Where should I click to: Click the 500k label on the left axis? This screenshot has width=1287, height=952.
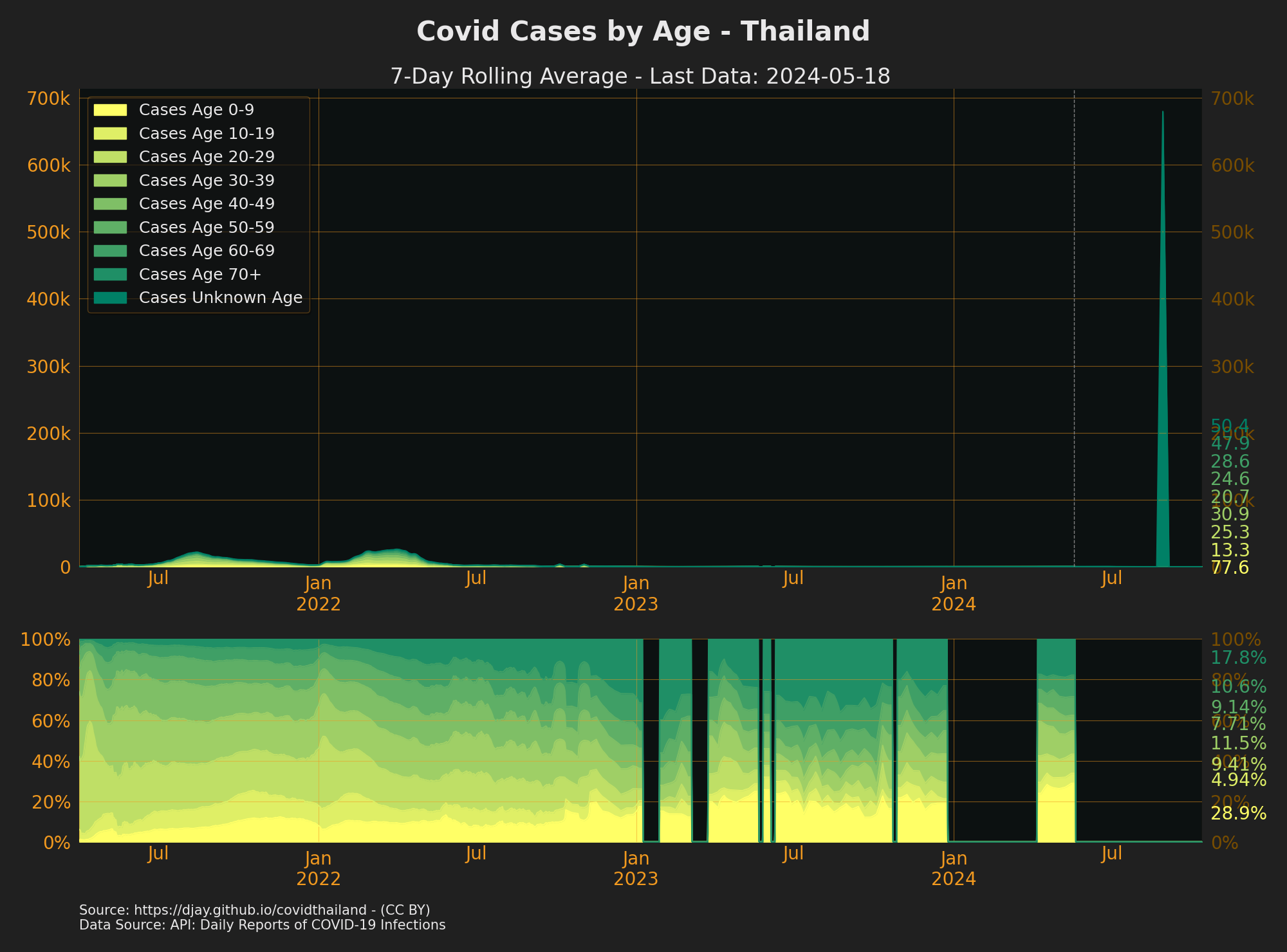point(49,232)
